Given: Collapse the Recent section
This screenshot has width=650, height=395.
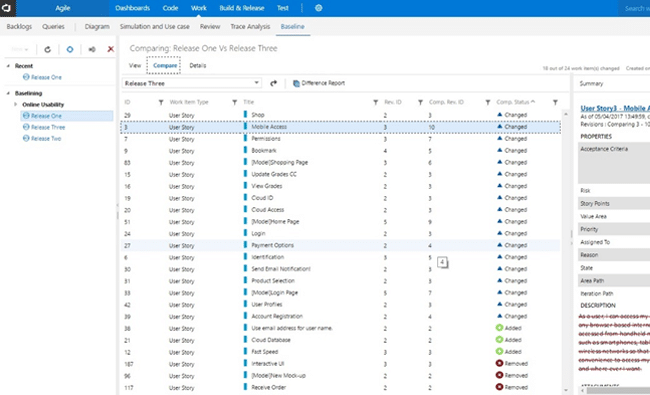Looking at the screenshot, I should 8,66.
